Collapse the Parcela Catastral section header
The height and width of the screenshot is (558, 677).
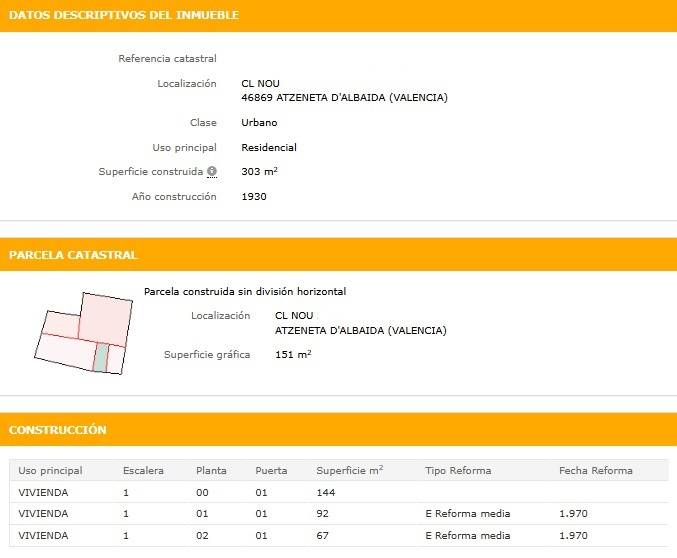tap(338, 255)
